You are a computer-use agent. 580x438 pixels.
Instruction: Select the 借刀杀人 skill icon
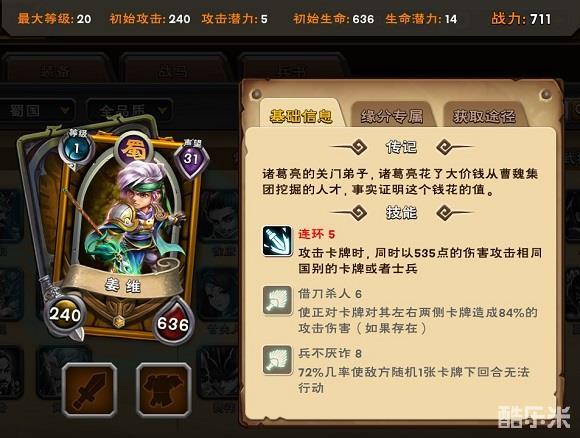coord(277,300)
